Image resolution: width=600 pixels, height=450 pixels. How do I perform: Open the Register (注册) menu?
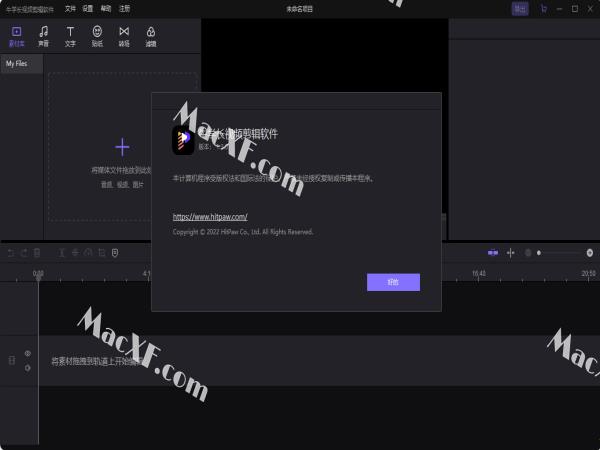coord(124,8)
